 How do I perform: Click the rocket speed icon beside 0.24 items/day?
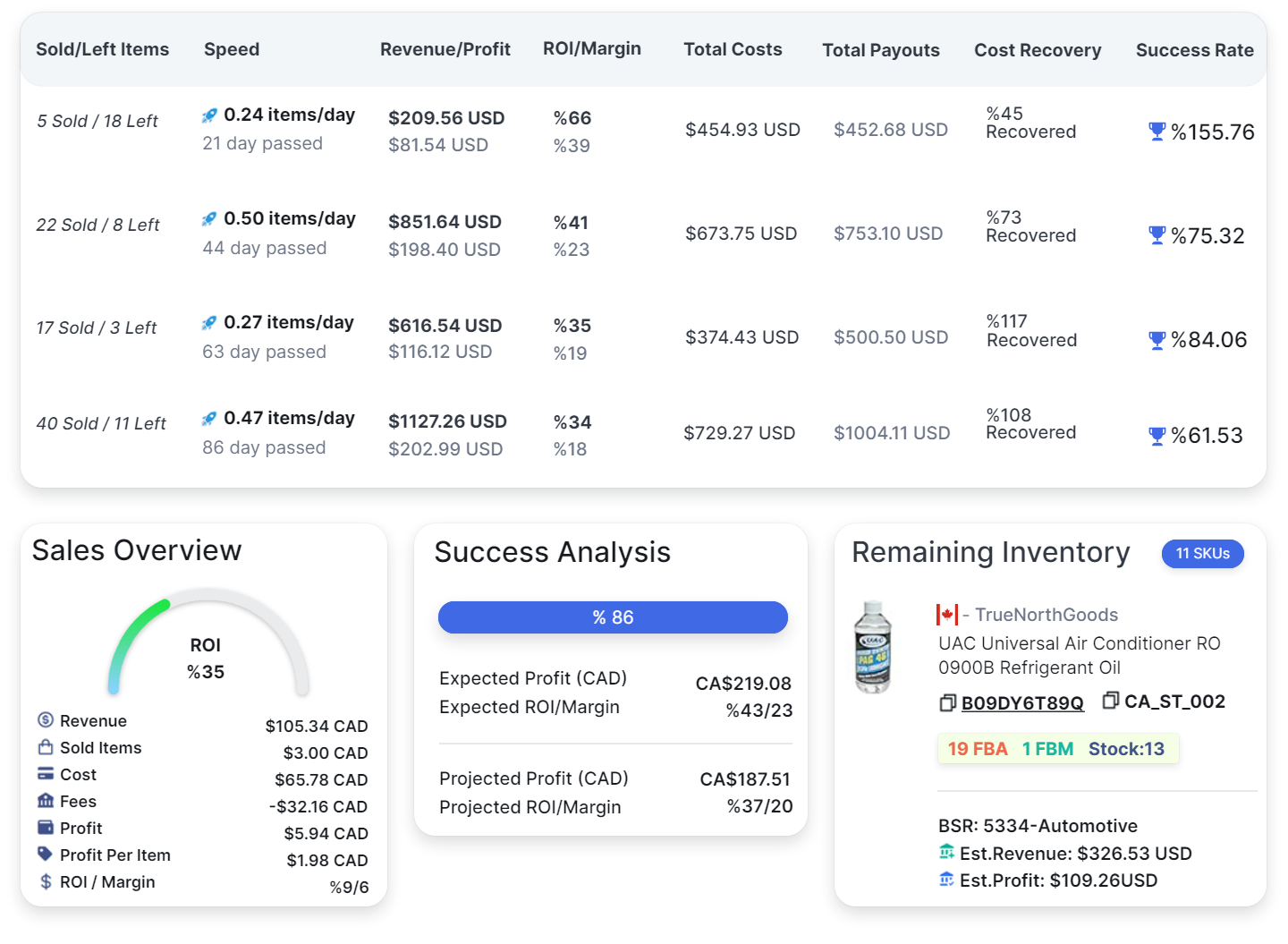(x=209, y=115)
